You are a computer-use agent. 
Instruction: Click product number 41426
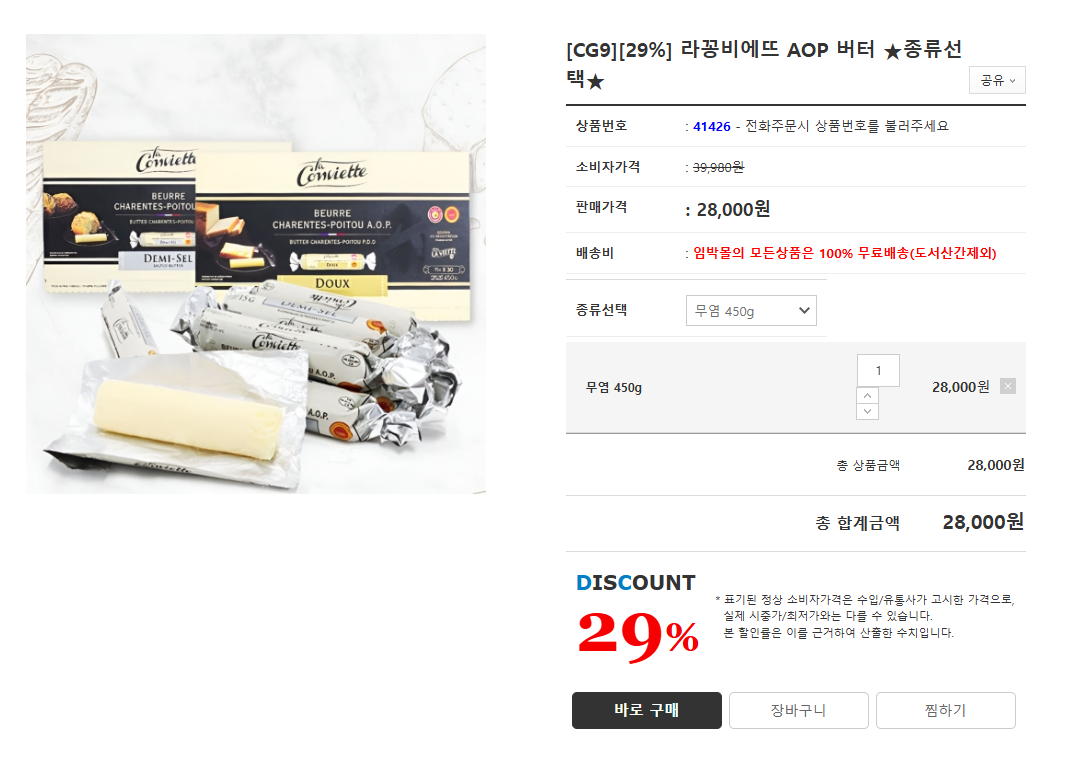[712, 127]
